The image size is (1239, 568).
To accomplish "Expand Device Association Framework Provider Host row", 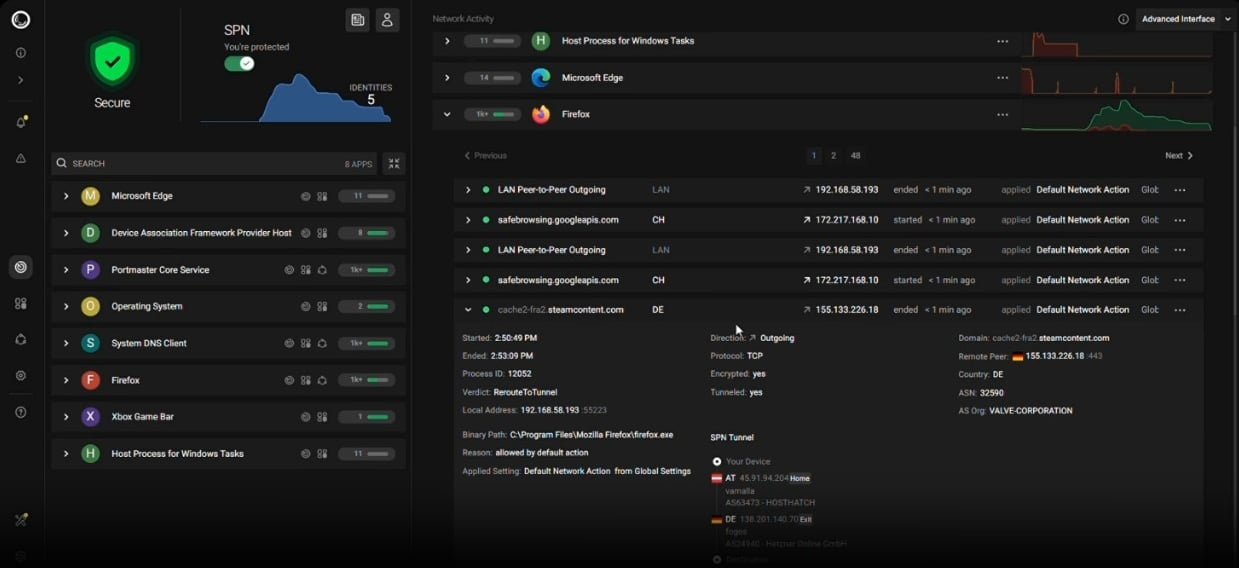I will tap(66, 233).
